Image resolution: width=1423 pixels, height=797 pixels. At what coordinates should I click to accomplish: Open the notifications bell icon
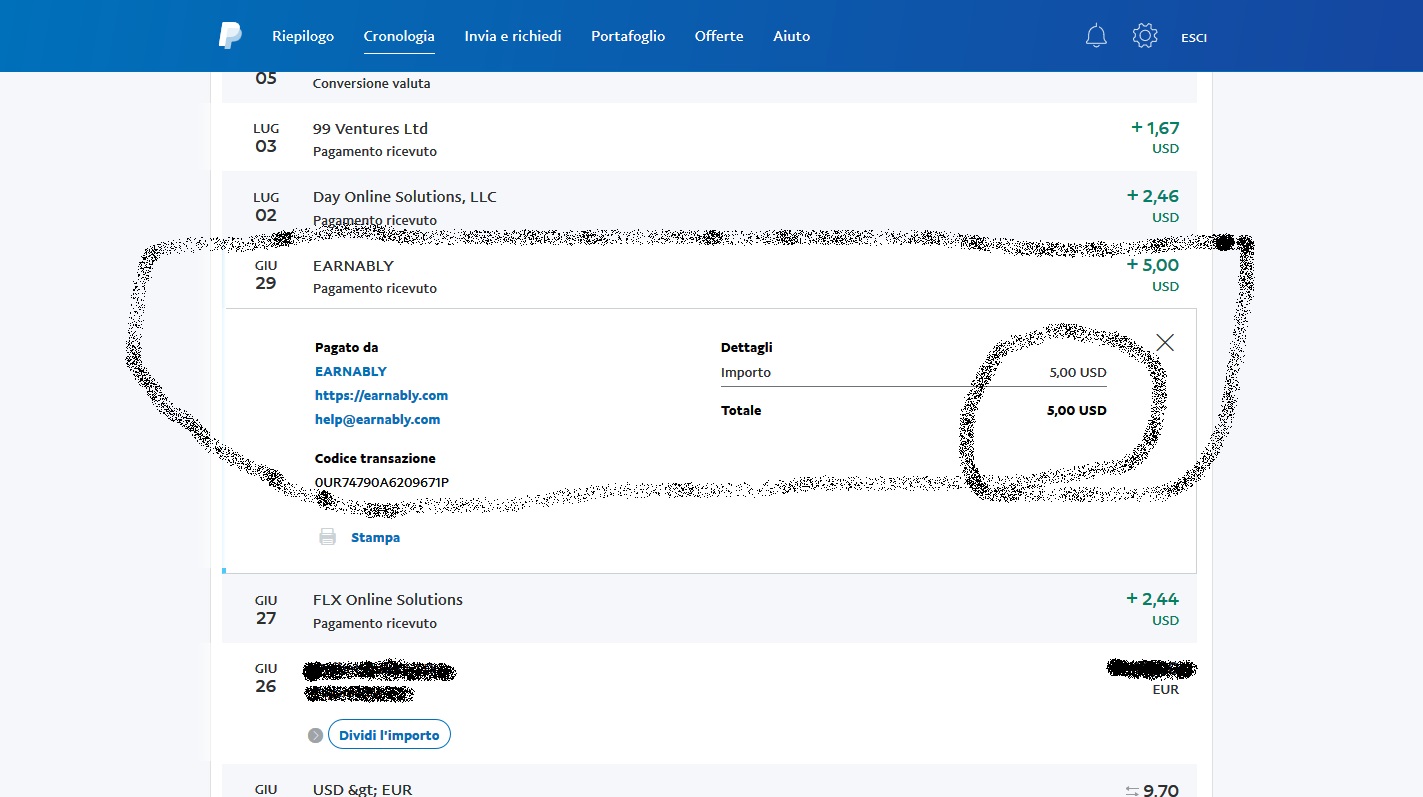tap(1096, 36)
